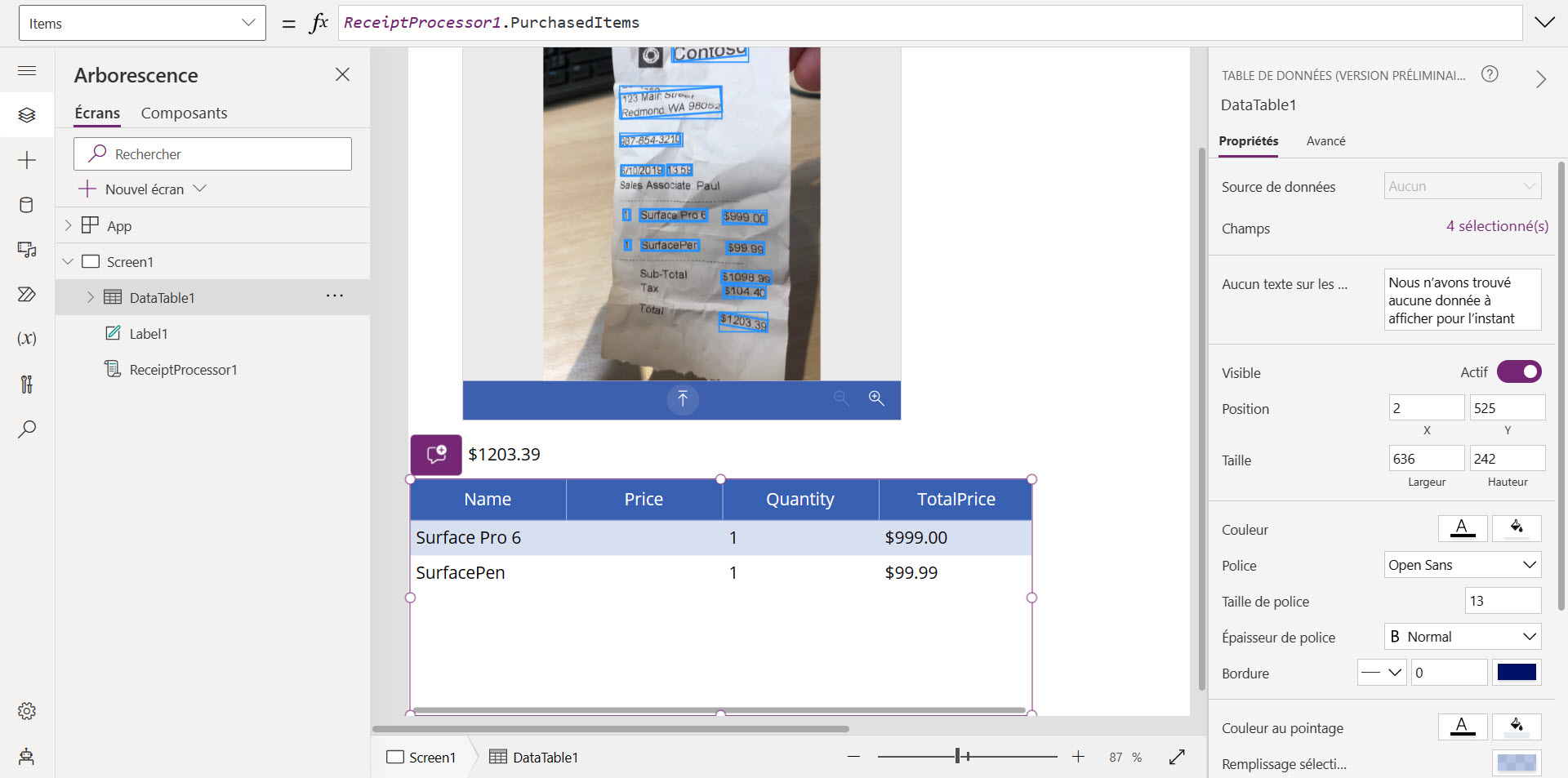Open the hamburger menu in left rail
Image resolution: width=1568 pixels, height=778 pixels.
click(27, 71)
